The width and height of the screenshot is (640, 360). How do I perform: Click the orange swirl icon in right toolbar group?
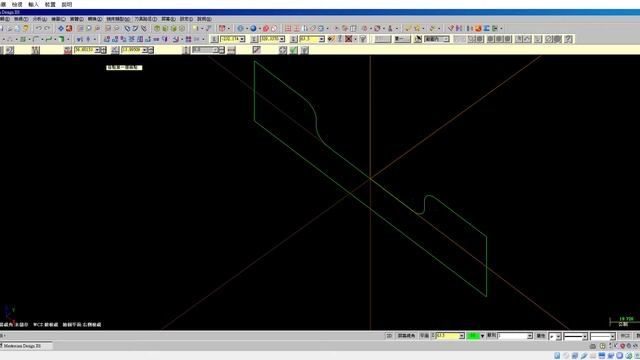478,28
